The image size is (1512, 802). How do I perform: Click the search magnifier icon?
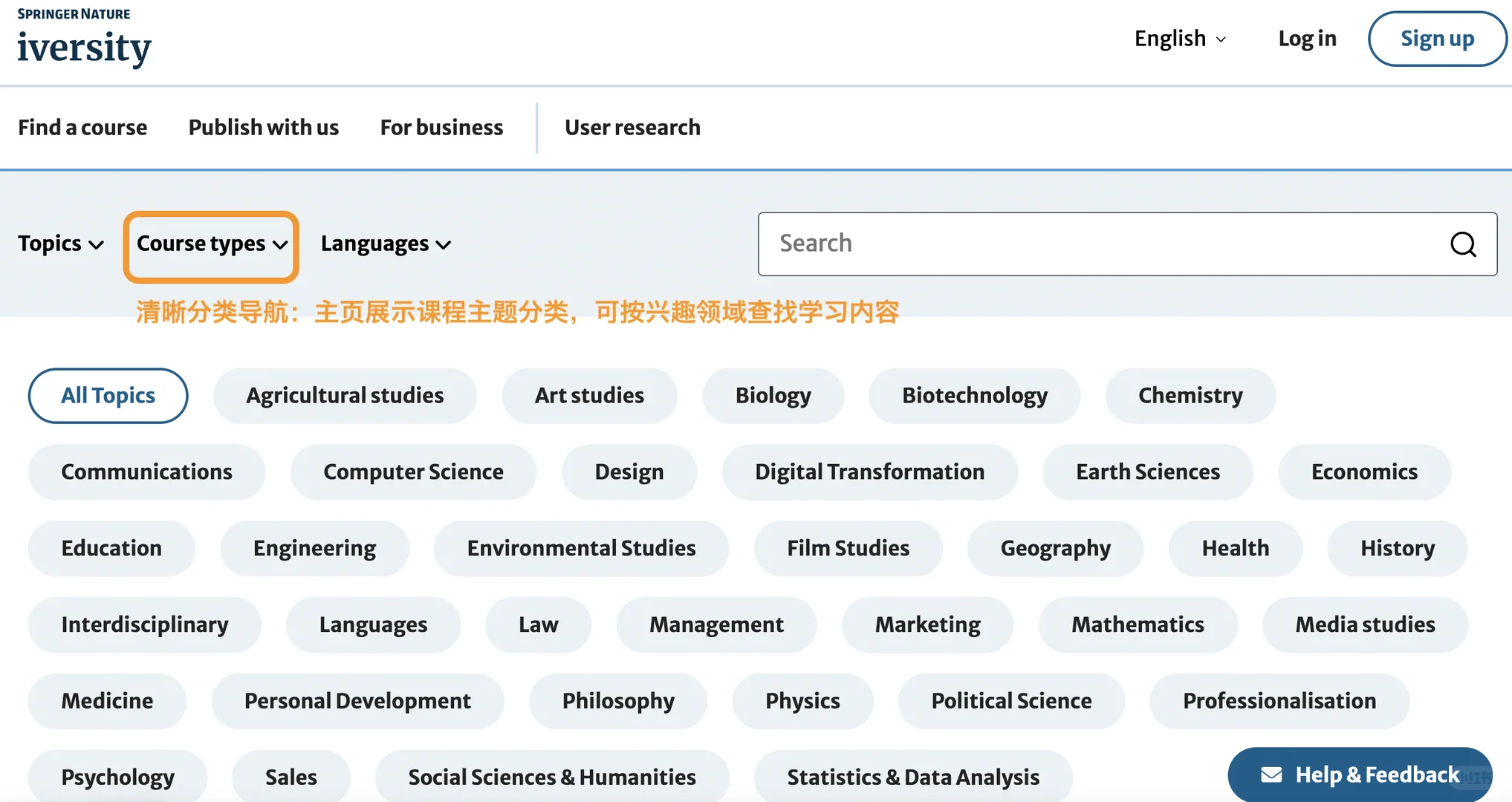(1462, 244)
